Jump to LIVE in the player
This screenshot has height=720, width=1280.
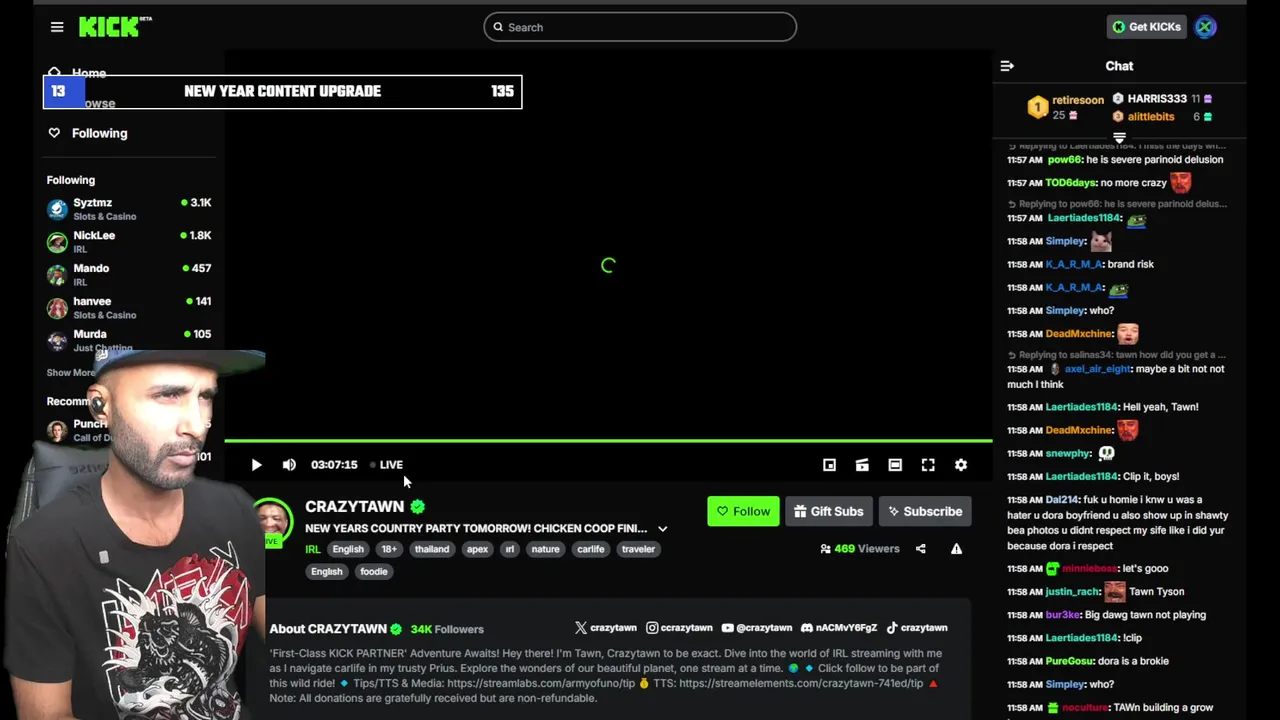pos(387,465)
